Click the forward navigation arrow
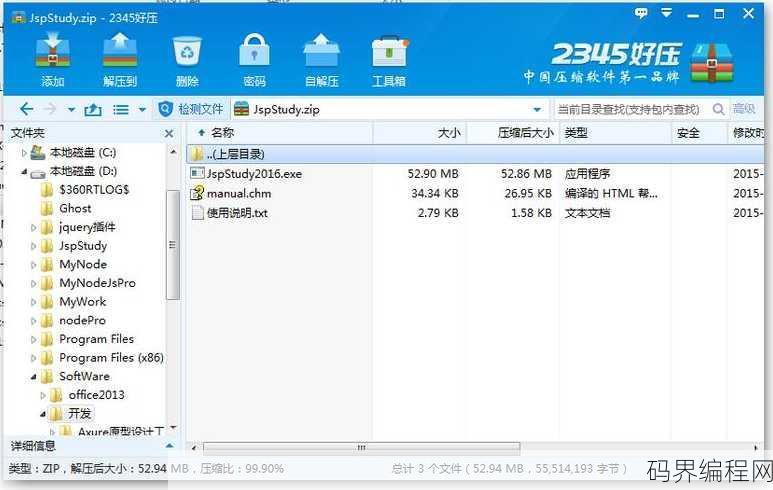 [x=50, y=109]
